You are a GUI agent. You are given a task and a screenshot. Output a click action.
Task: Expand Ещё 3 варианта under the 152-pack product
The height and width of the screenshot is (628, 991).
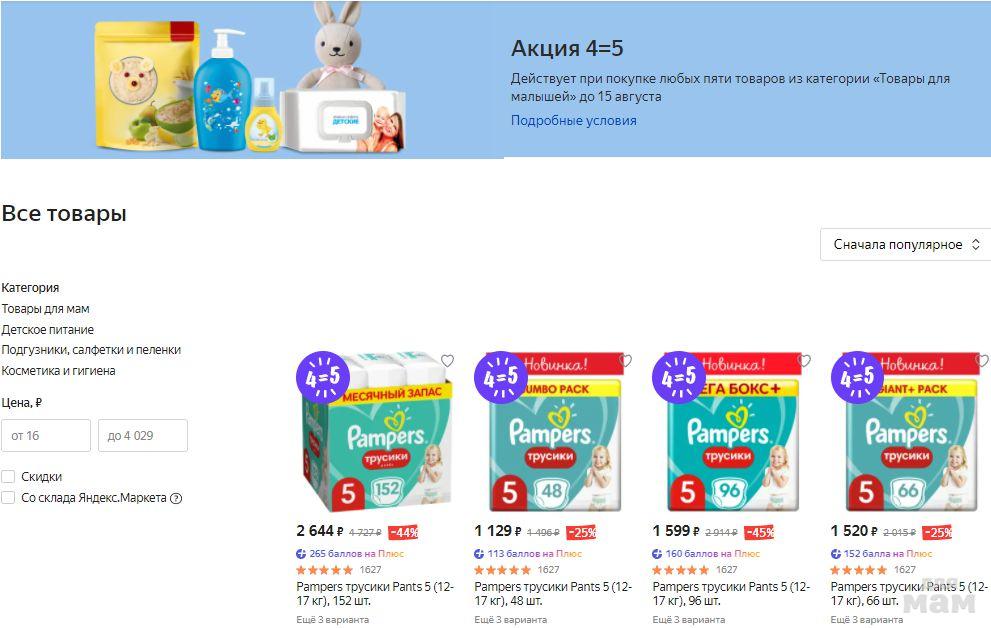click(x=332, y=620)
